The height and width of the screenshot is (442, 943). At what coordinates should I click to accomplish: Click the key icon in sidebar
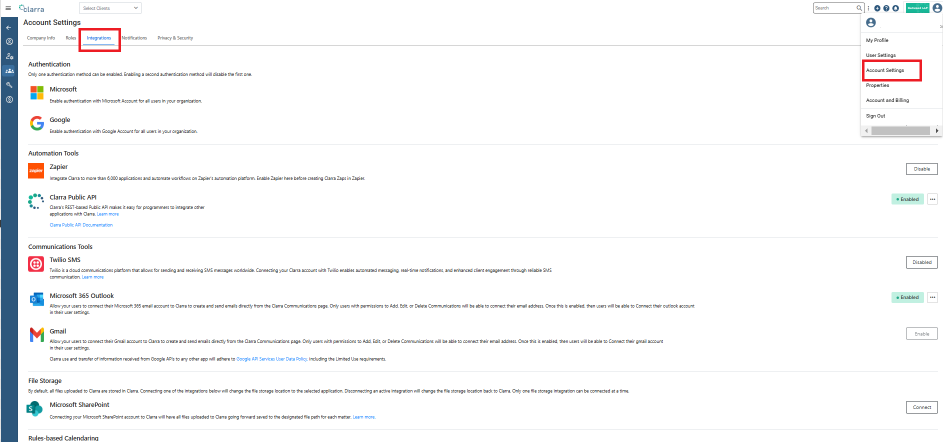(9, 85)
